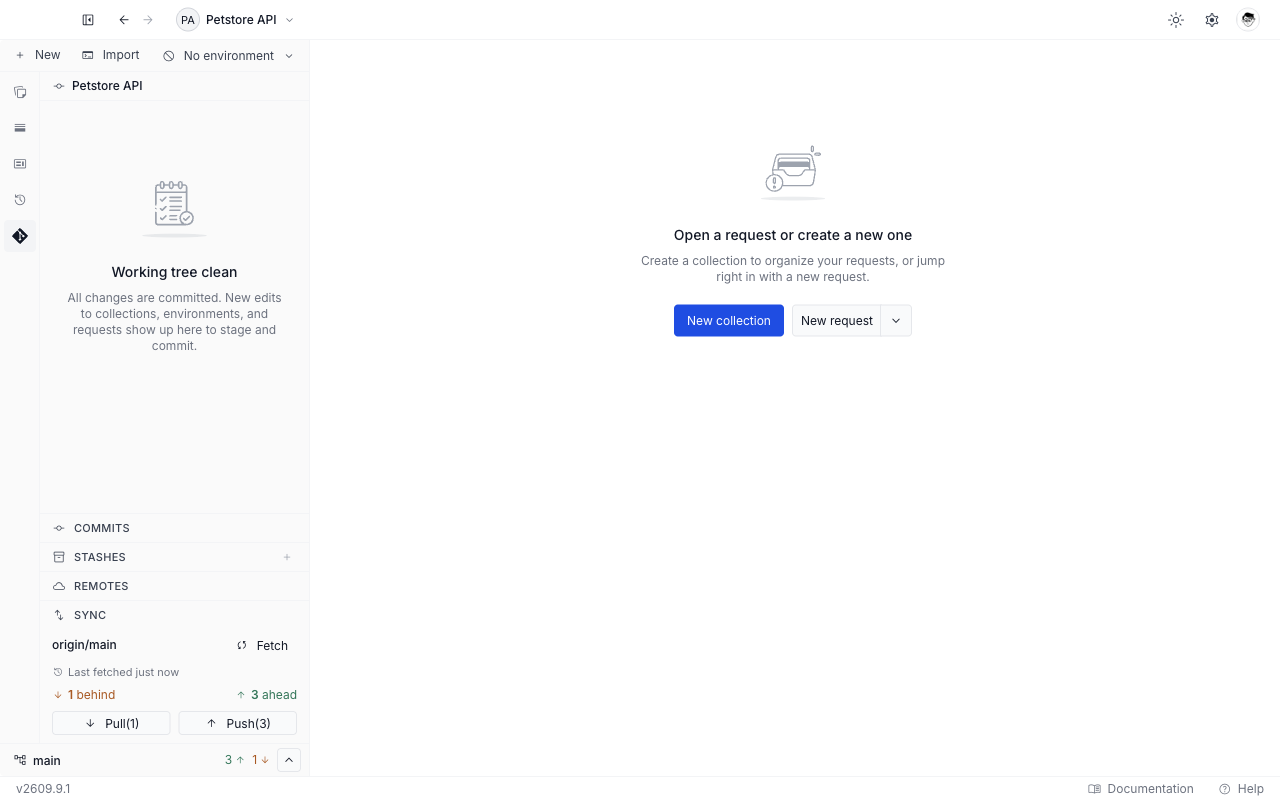
Task: Open the Environments stacked-layers sidebar icon
Action: click(x=20, y=128)
